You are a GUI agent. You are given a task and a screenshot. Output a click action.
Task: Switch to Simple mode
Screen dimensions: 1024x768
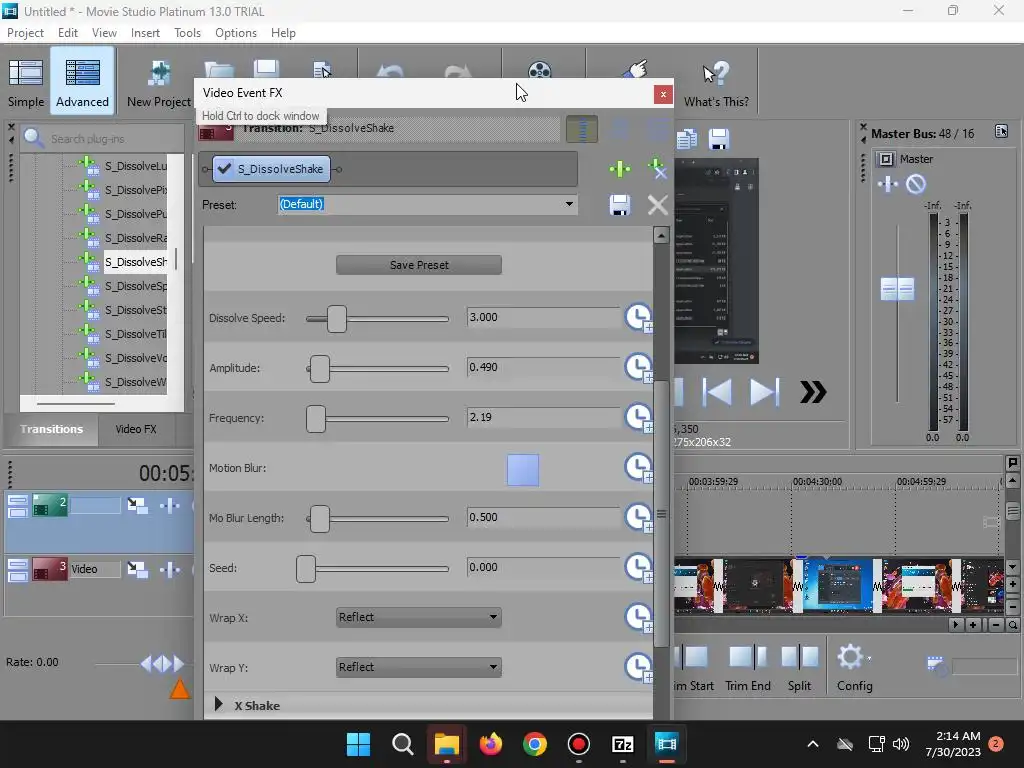25,83
